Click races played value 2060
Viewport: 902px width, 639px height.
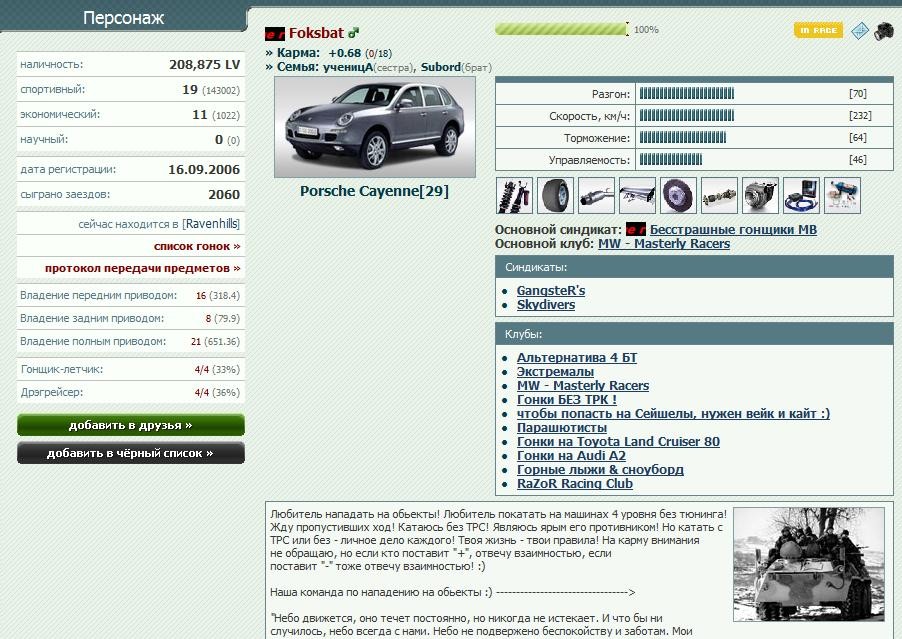224,195
